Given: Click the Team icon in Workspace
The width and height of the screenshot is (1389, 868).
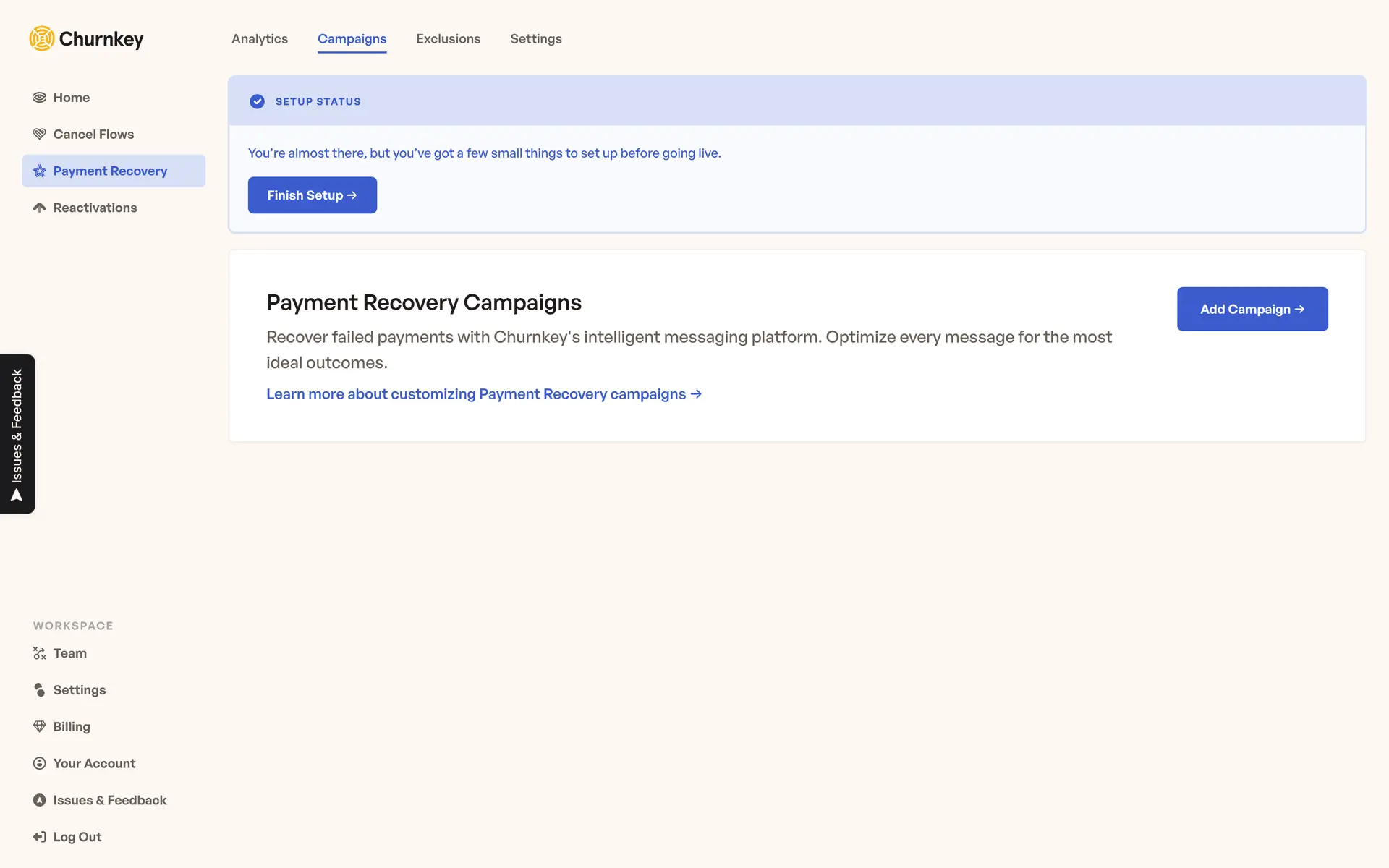Looking at the screenshot, I should [40, 653].
